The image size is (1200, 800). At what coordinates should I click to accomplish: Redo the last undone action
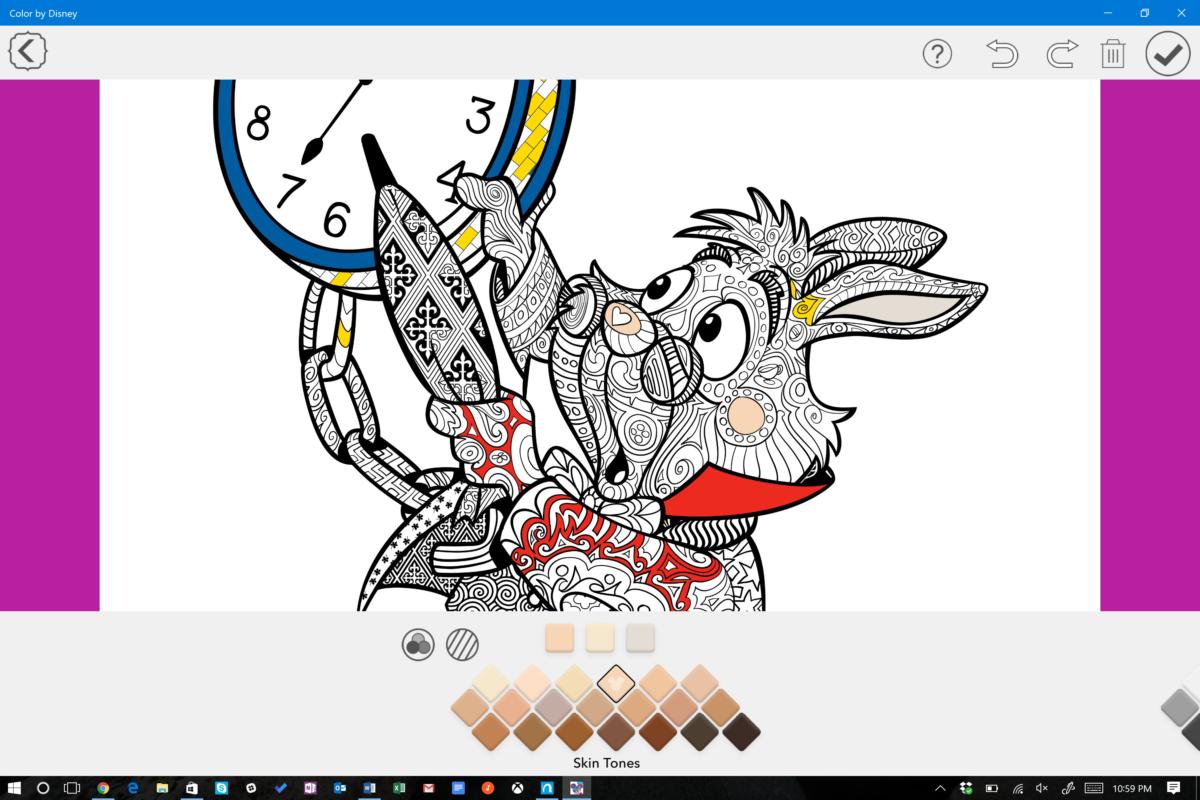1062,53
